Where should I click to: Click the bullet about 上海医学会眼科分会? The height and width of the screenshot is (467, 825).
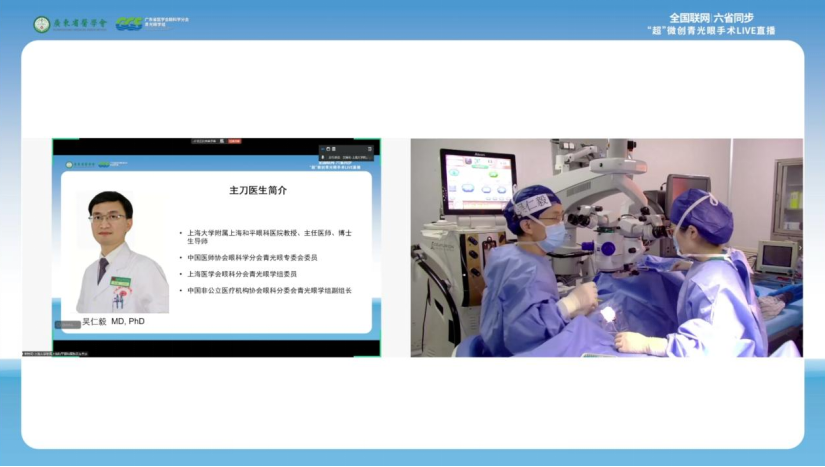[244, 273]
